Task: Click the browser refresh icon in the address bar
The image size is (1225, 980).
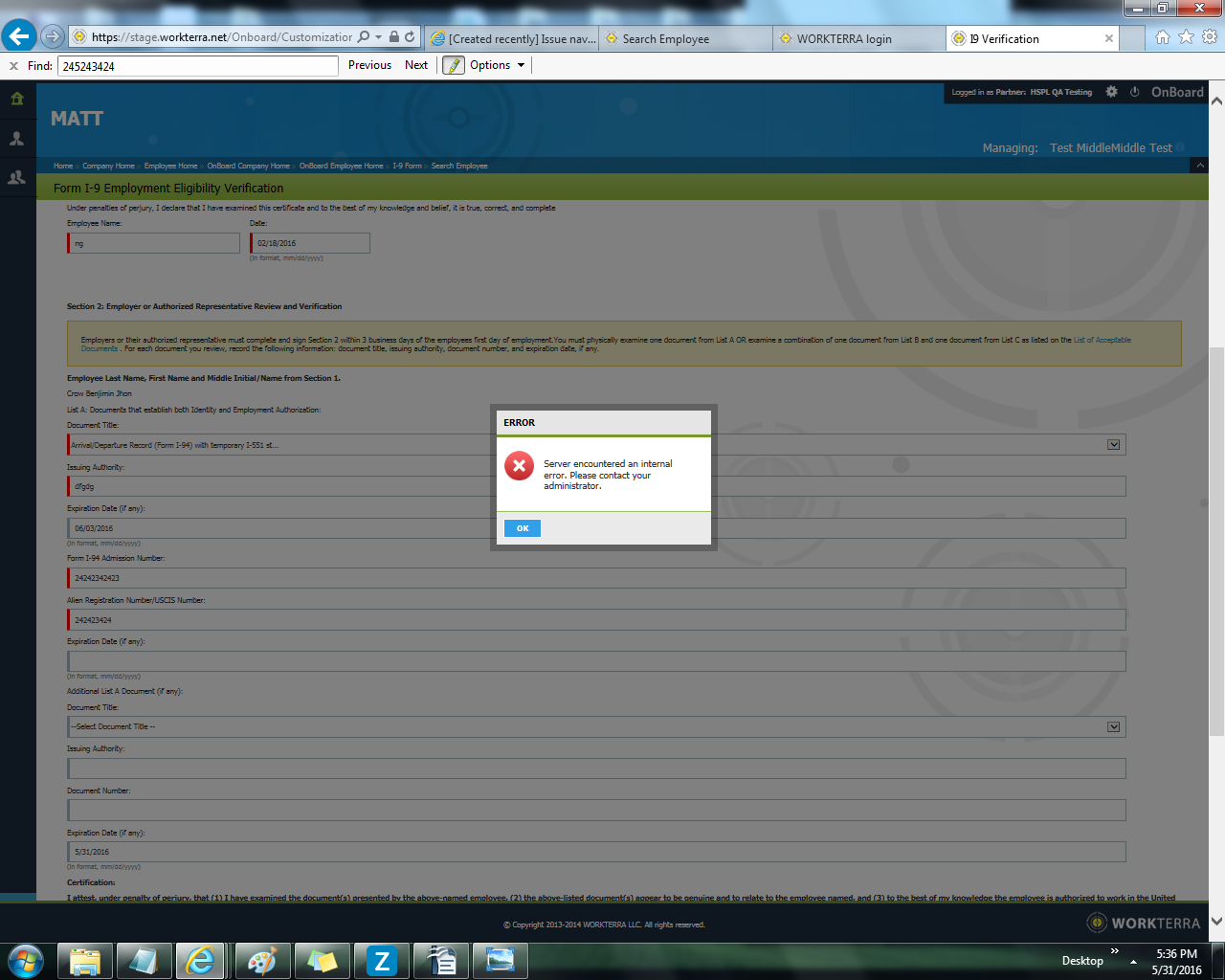Action: (x=410, y=37)
